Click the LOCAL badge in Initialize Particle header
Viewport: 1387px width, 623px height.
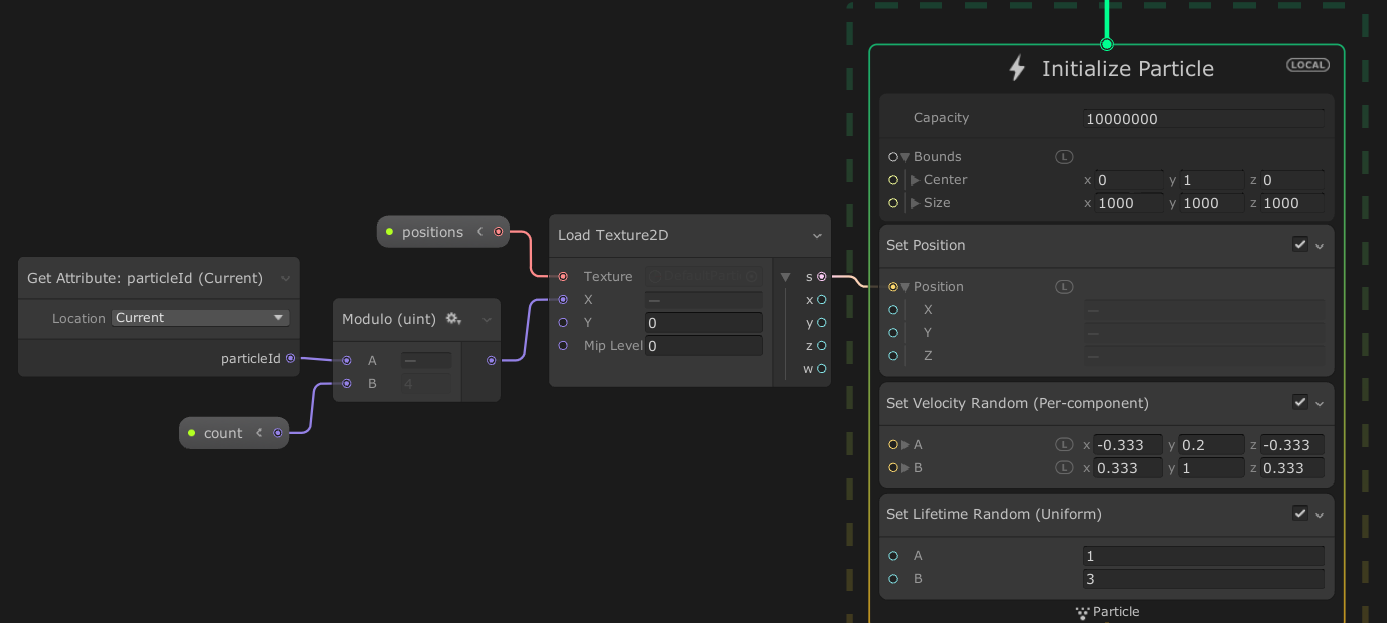1307,64
